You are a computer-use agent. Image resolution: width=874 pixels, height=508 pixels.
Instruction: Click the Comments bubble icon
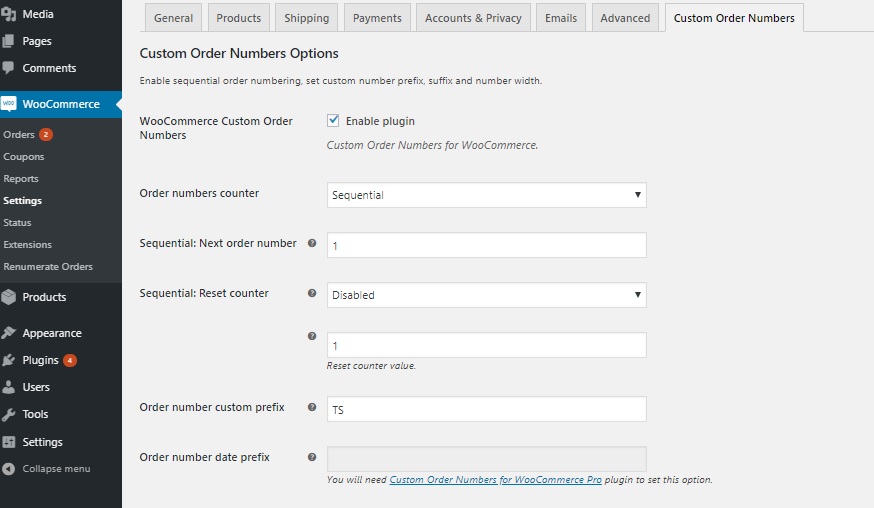coord(9,68)
